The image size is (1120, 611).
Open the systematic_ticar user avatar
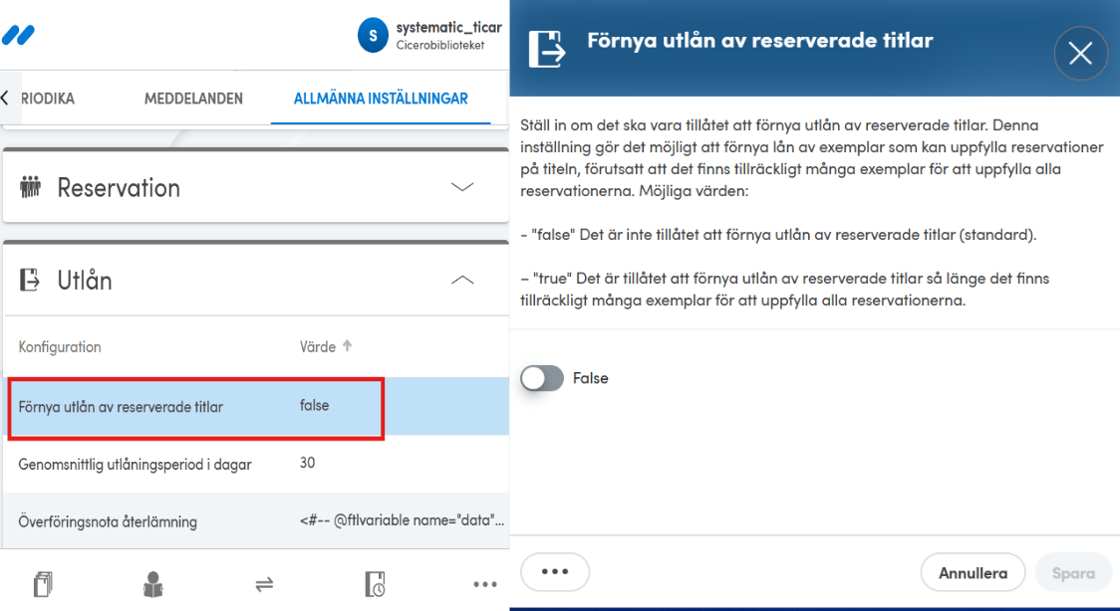click(x=373, y=35)
